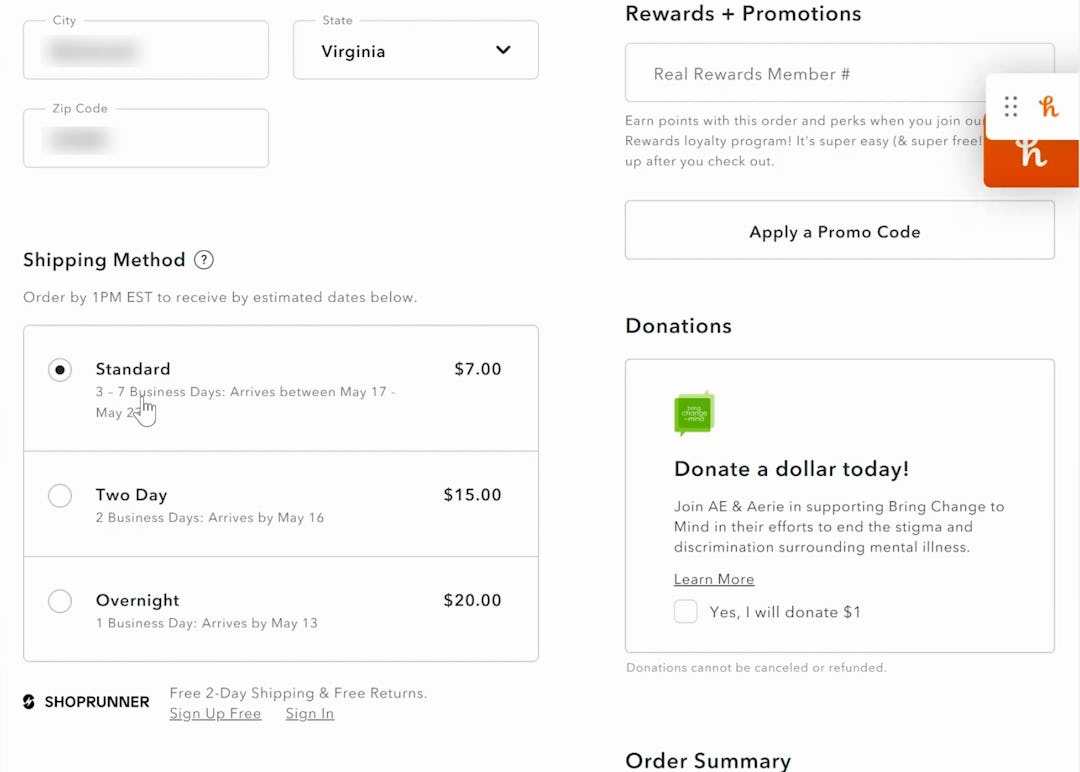
Task: Expand the Virginia state selector chevron
Action: pyautogui.click(x=503, y=50)
